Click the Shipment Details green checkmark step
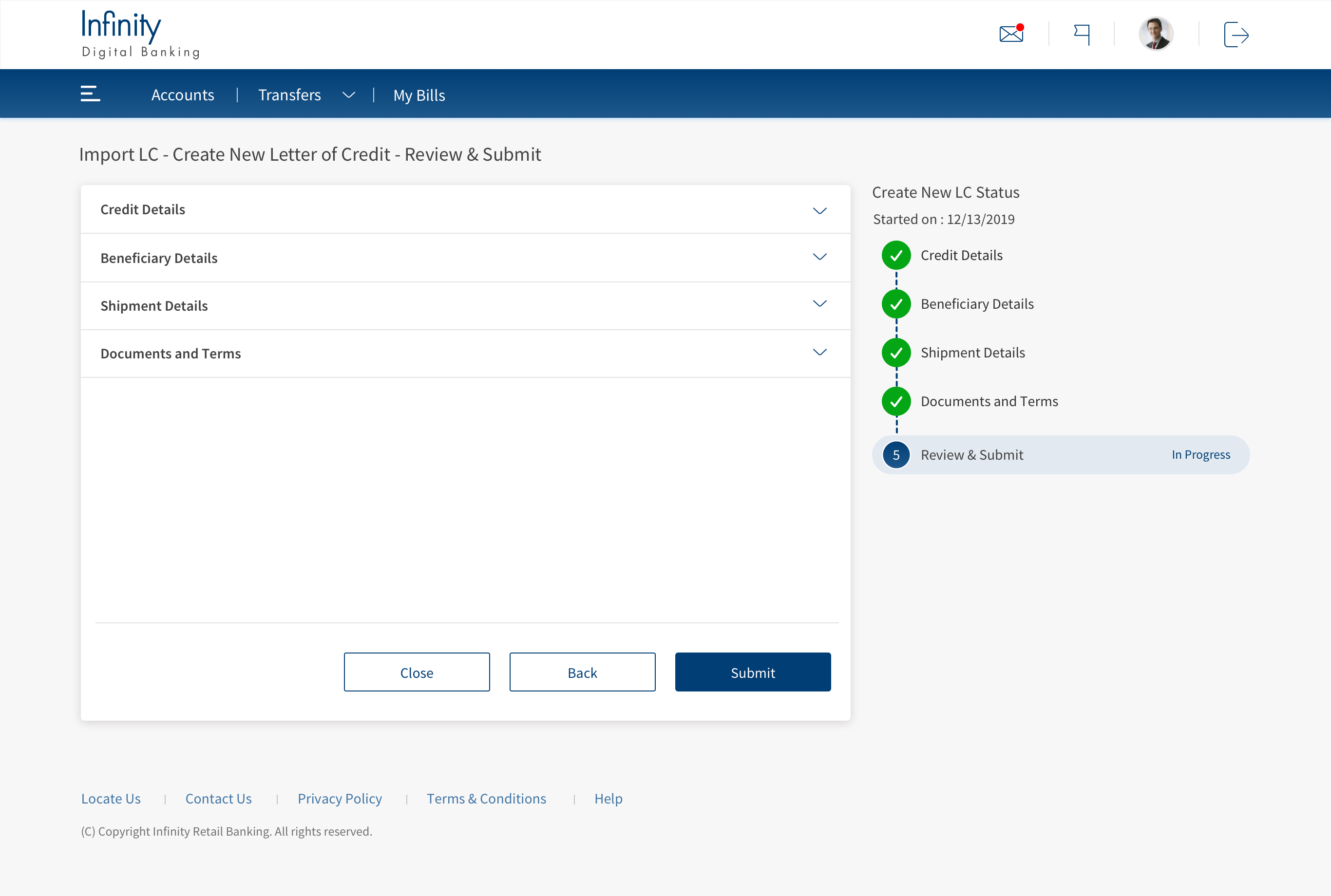 896,353
